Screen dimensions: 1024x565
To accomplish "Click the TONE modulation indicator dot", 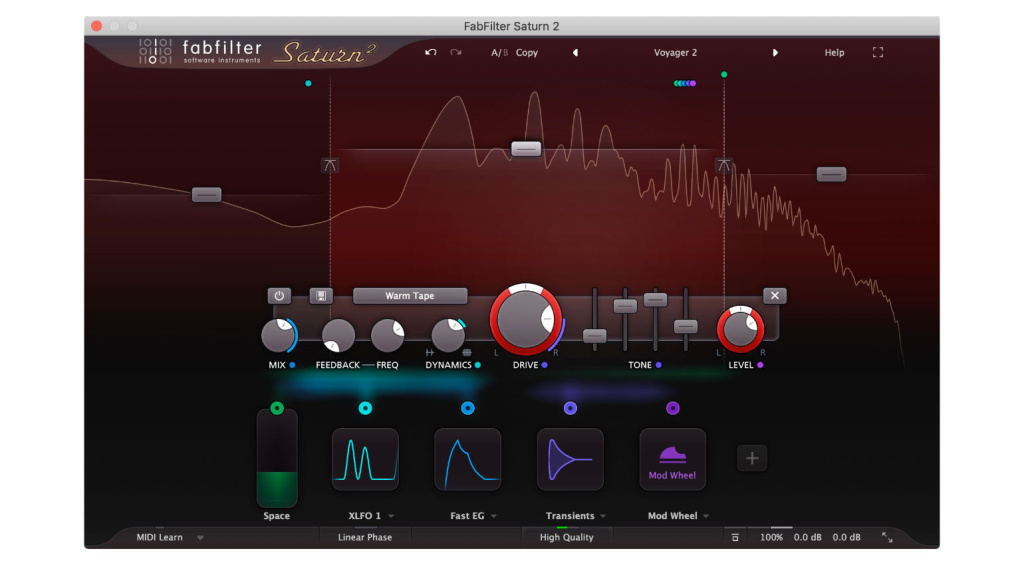I will tap(659, 365).
